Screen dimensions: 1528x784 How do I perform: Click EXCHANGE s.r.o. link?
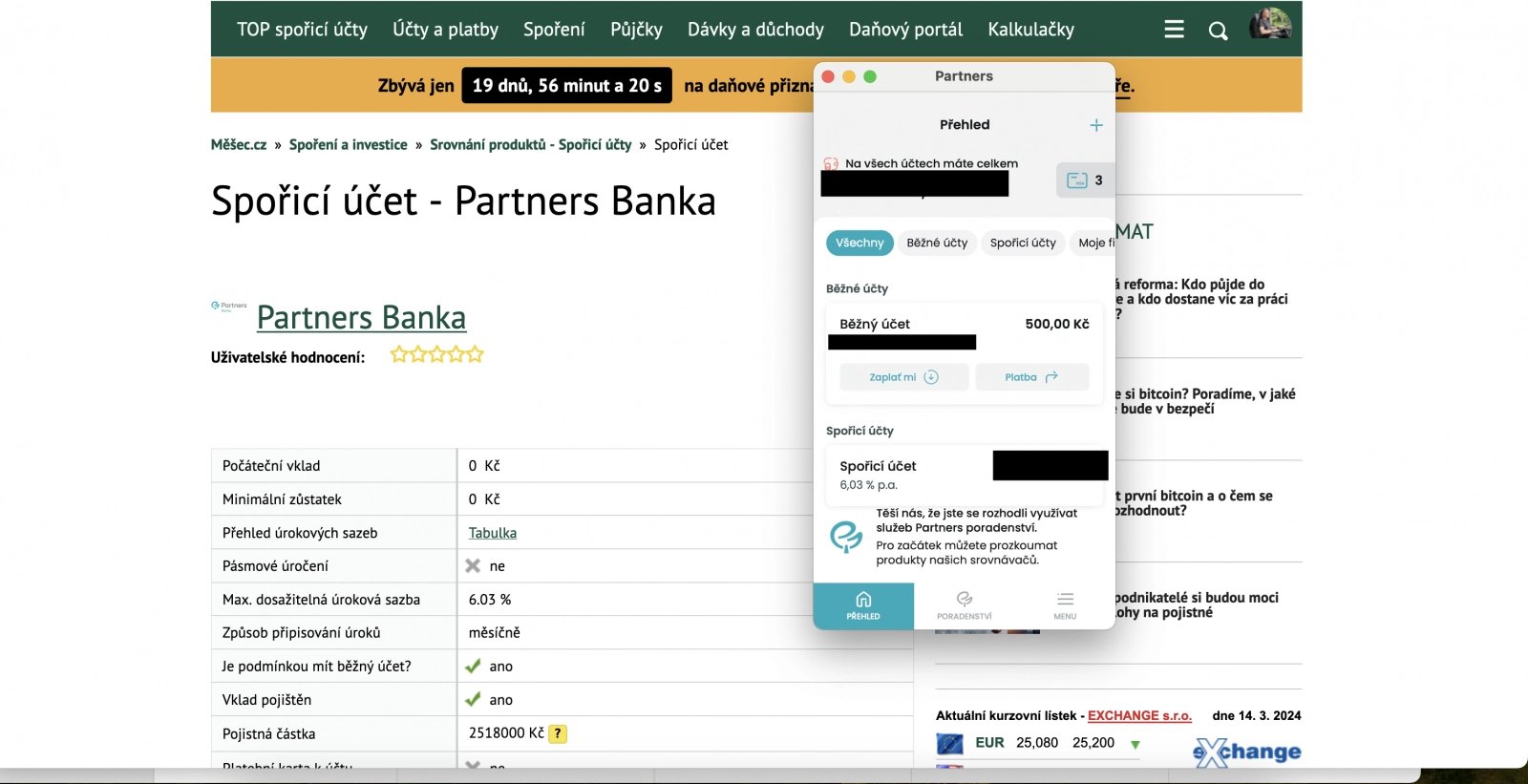click(1139, 715)
